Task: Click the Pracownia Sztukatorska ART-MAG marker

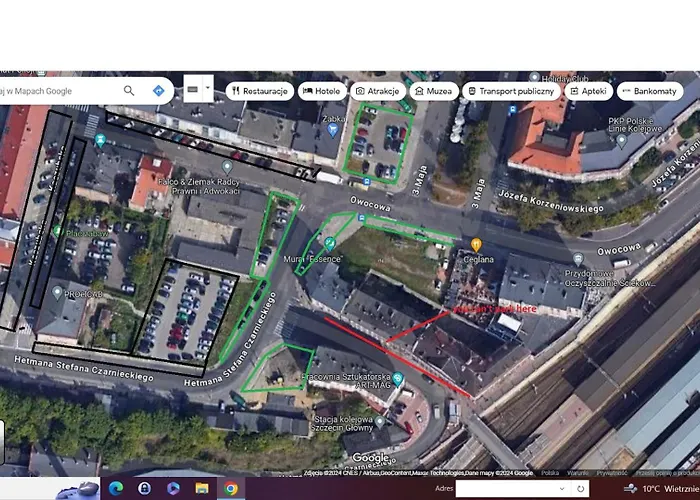Action: [x=398, y=378]
